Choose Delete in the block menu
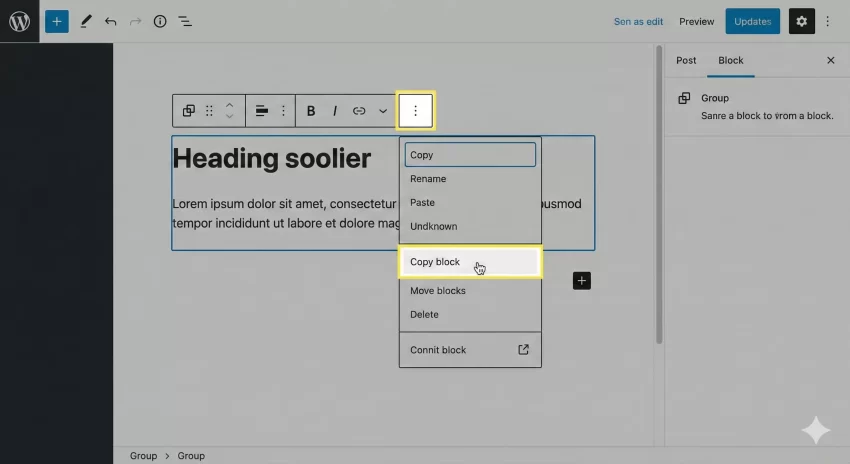 470,314
